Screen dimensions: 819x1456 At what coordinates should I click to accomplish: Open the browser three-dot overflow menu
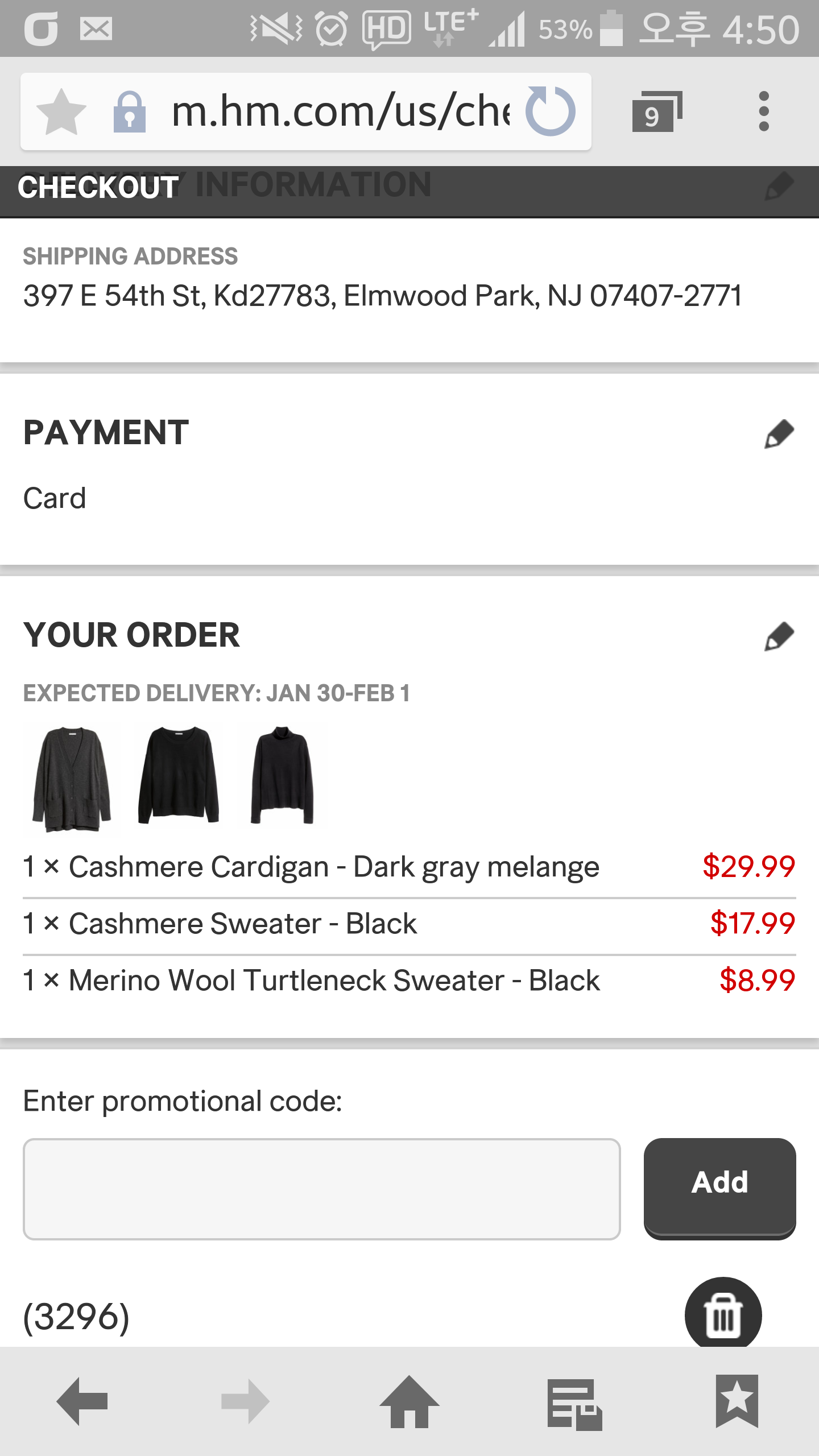764,111
